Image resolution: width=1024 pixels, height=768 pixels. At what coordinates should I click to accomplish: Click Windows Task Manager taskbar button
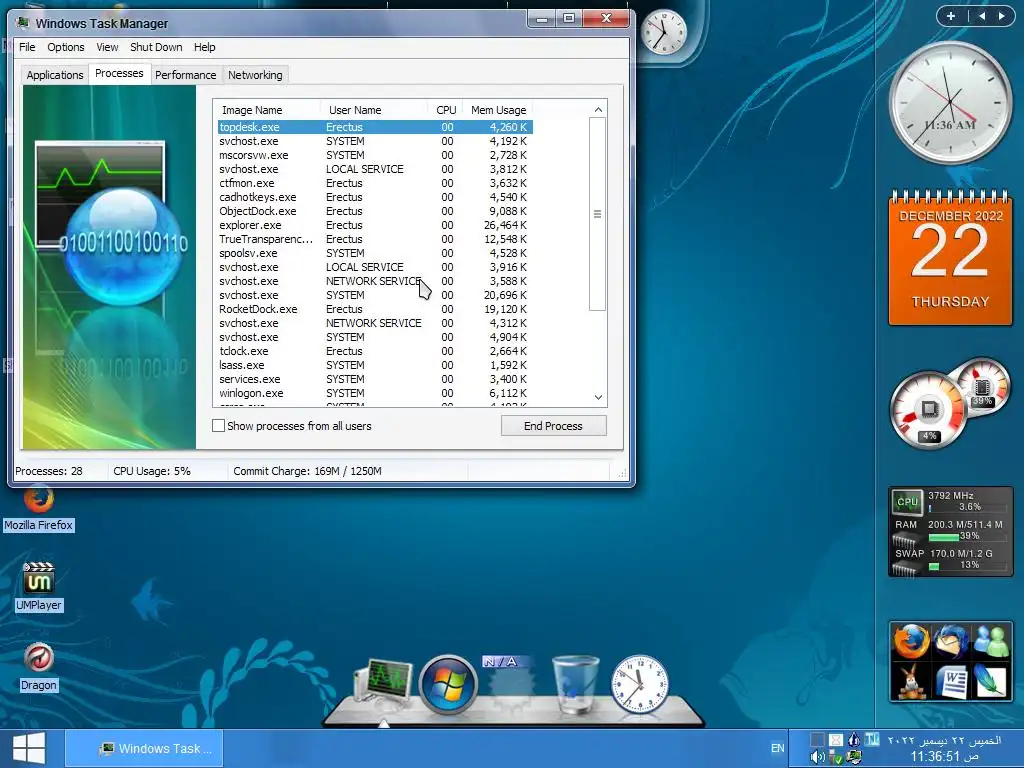(x=145, y=748)
